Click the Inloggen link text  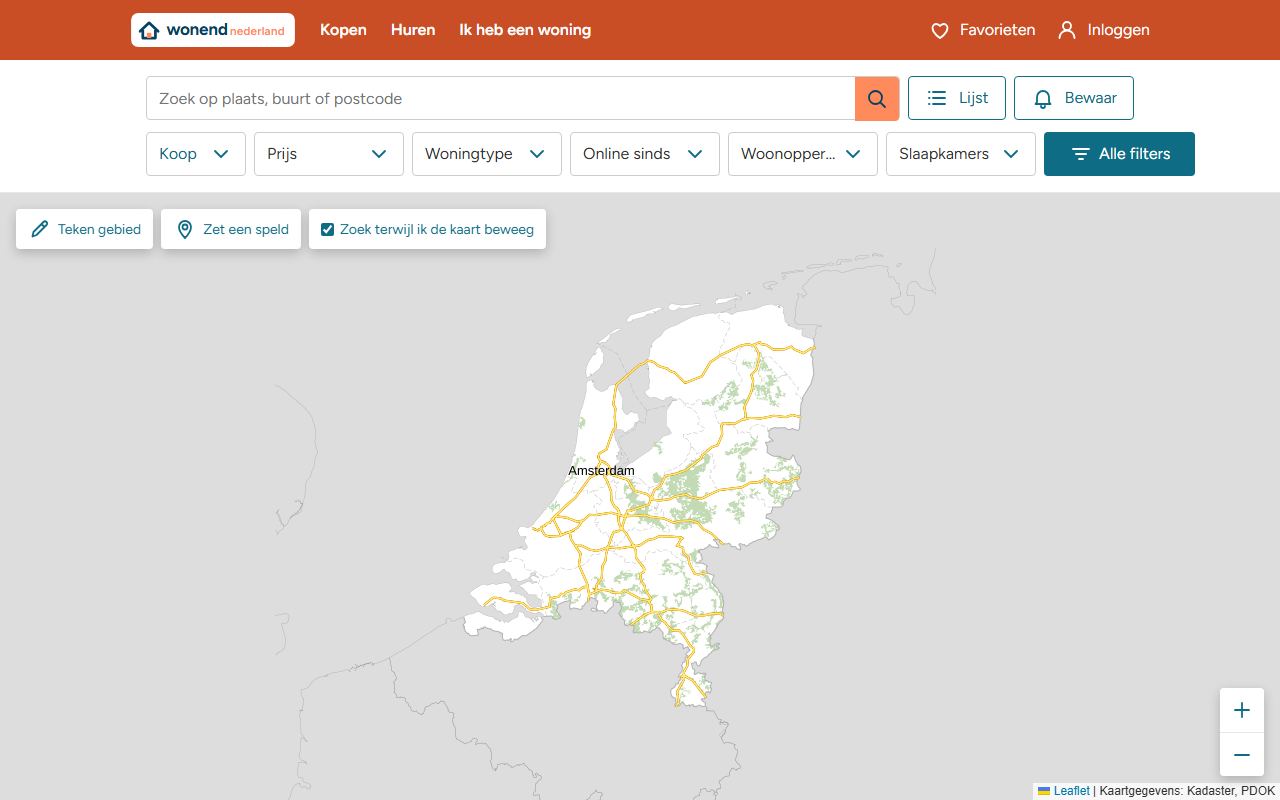tap(1118, 30)
